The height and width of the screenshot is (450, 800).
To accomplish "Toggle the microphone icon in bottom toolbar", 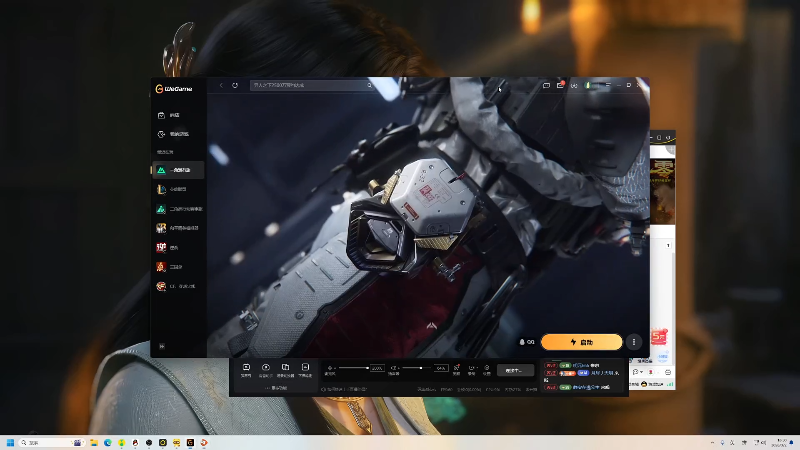I will pyautogui.click(x=330, y=370).
